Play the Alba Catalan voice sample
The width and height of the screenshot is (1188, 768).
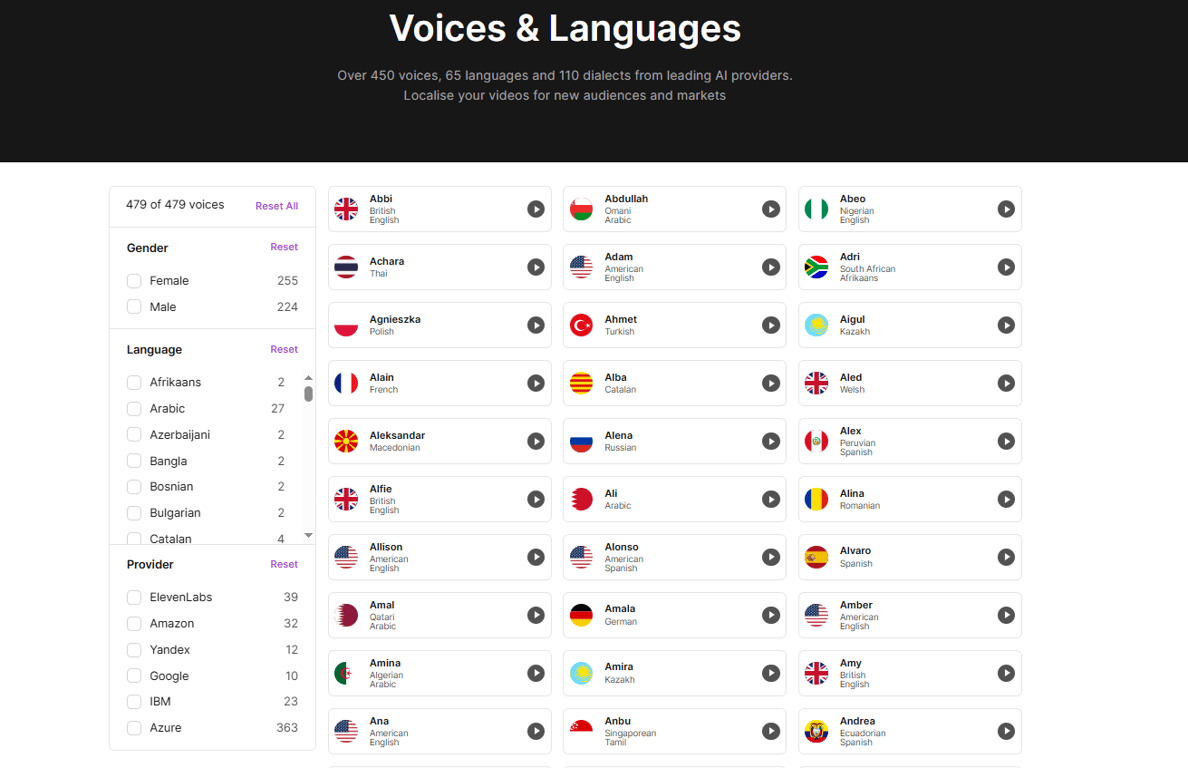[x=771, y=383]
